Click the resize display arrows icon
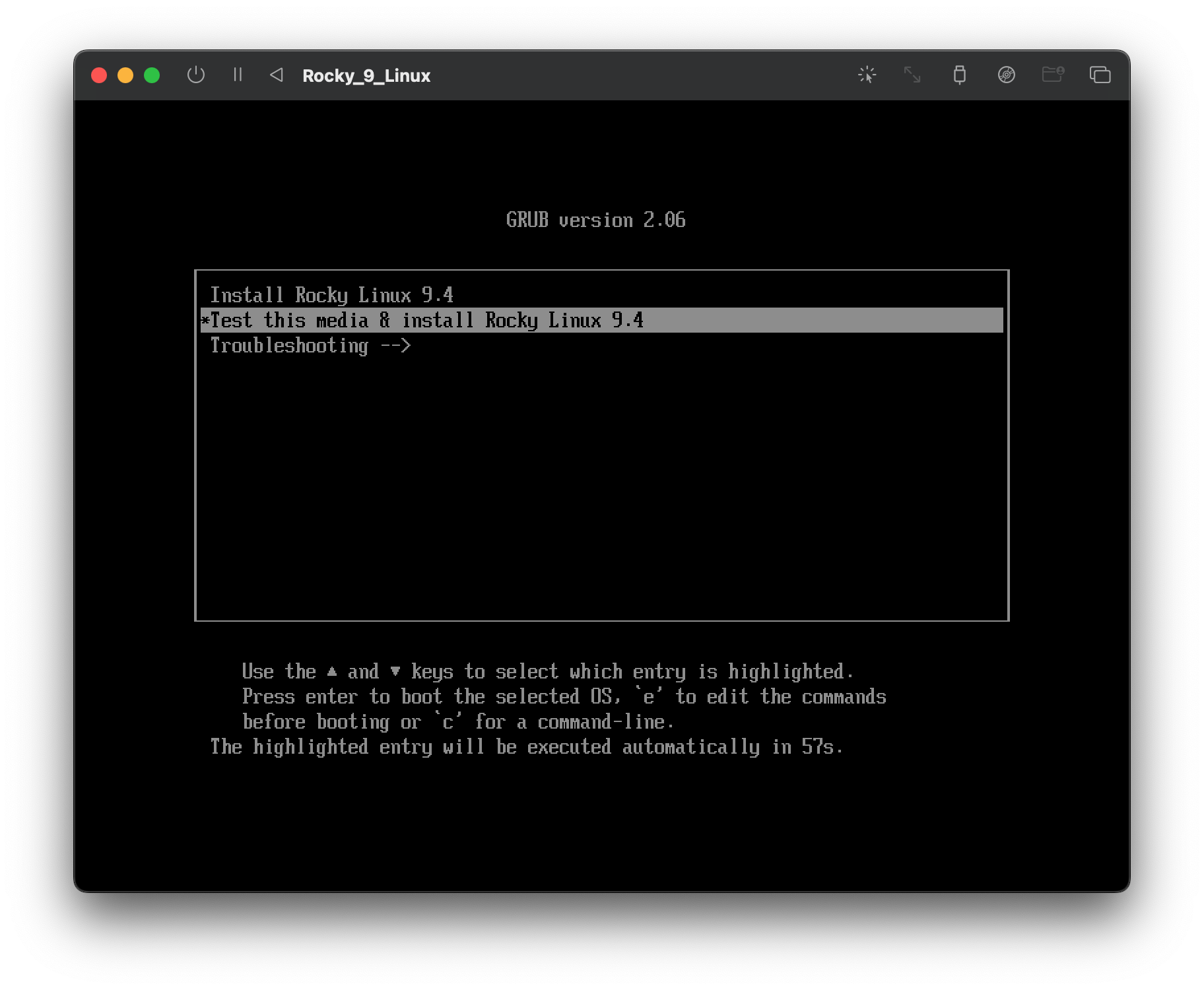The height and width of the screenshot is (990, 1204). [x=912, y=75]
